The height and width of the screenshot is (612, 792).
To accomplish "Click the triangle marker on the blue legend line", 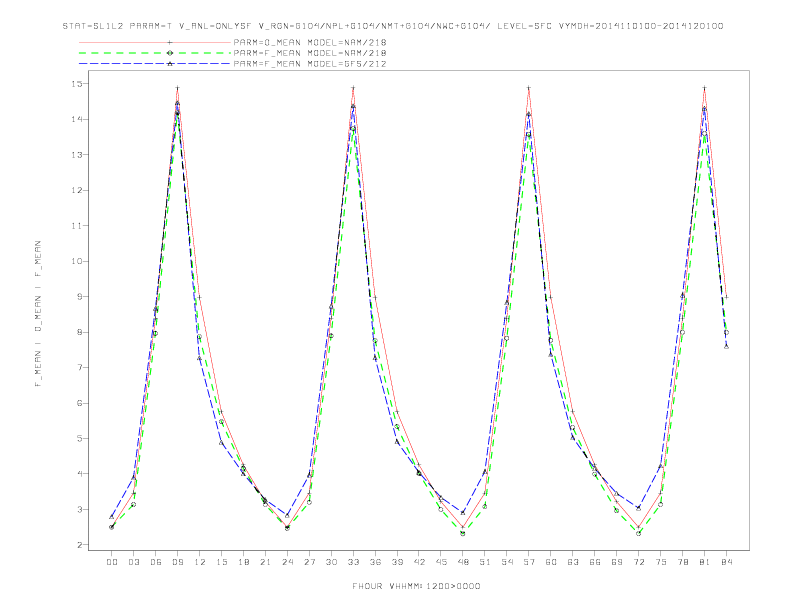I will pyautogui.click(x=170, y=64).
